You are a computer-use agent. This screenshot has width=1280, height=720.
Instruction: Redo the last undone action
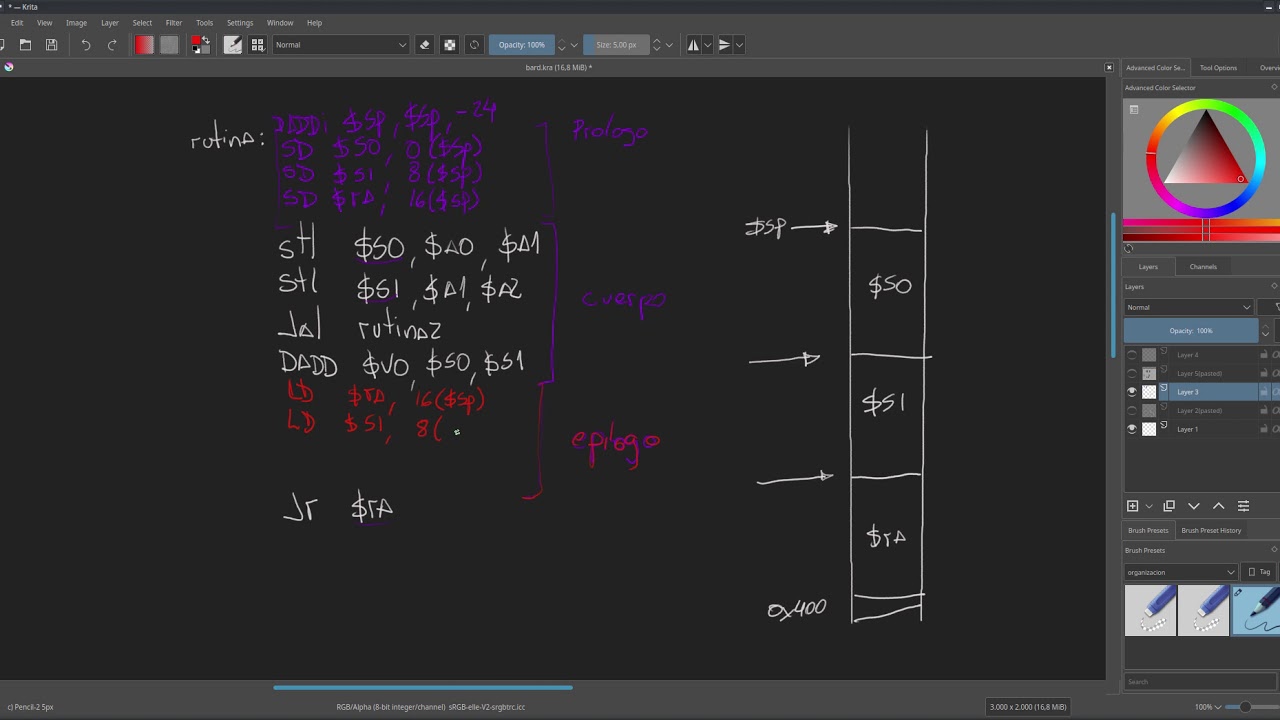[111, 44]
